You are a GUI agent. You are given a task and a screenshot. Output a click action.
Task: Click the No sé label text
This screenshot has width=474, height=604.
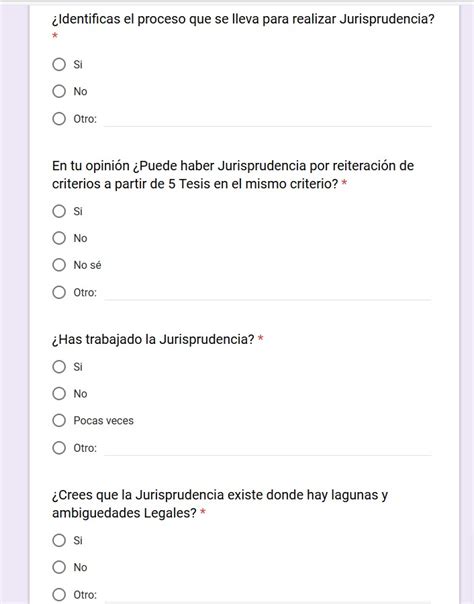click(87, 265)
